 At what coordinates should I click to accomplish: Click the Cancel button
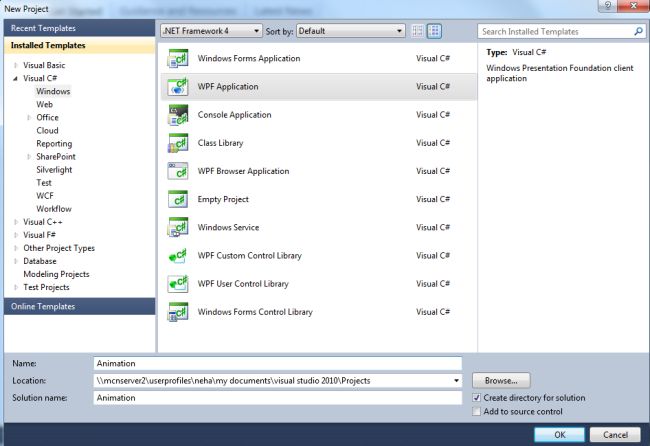(x=615, y=434)
